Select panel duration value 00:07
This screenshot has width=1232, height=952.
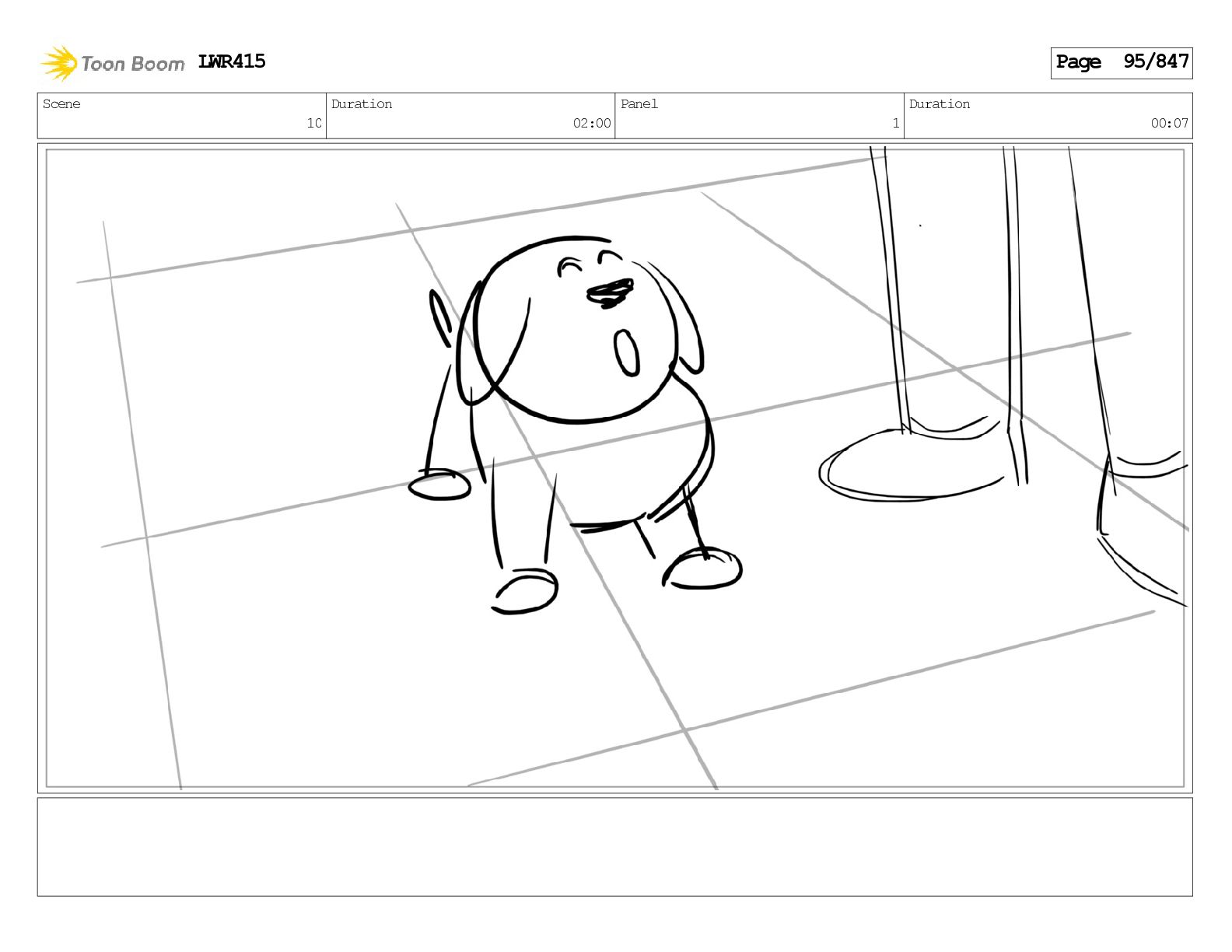click(1170, 123)
